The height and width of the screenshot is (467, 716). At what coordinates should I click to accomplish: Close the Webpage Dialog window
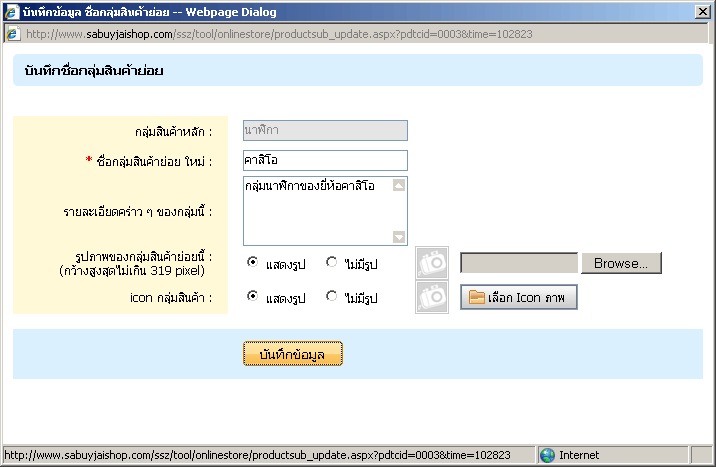[702, 12]
